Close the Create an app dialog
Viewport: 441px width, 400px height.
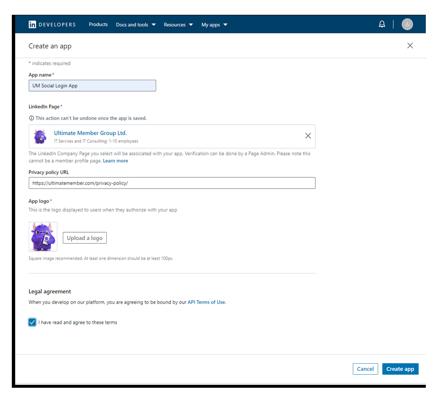(x=410, y=46)
